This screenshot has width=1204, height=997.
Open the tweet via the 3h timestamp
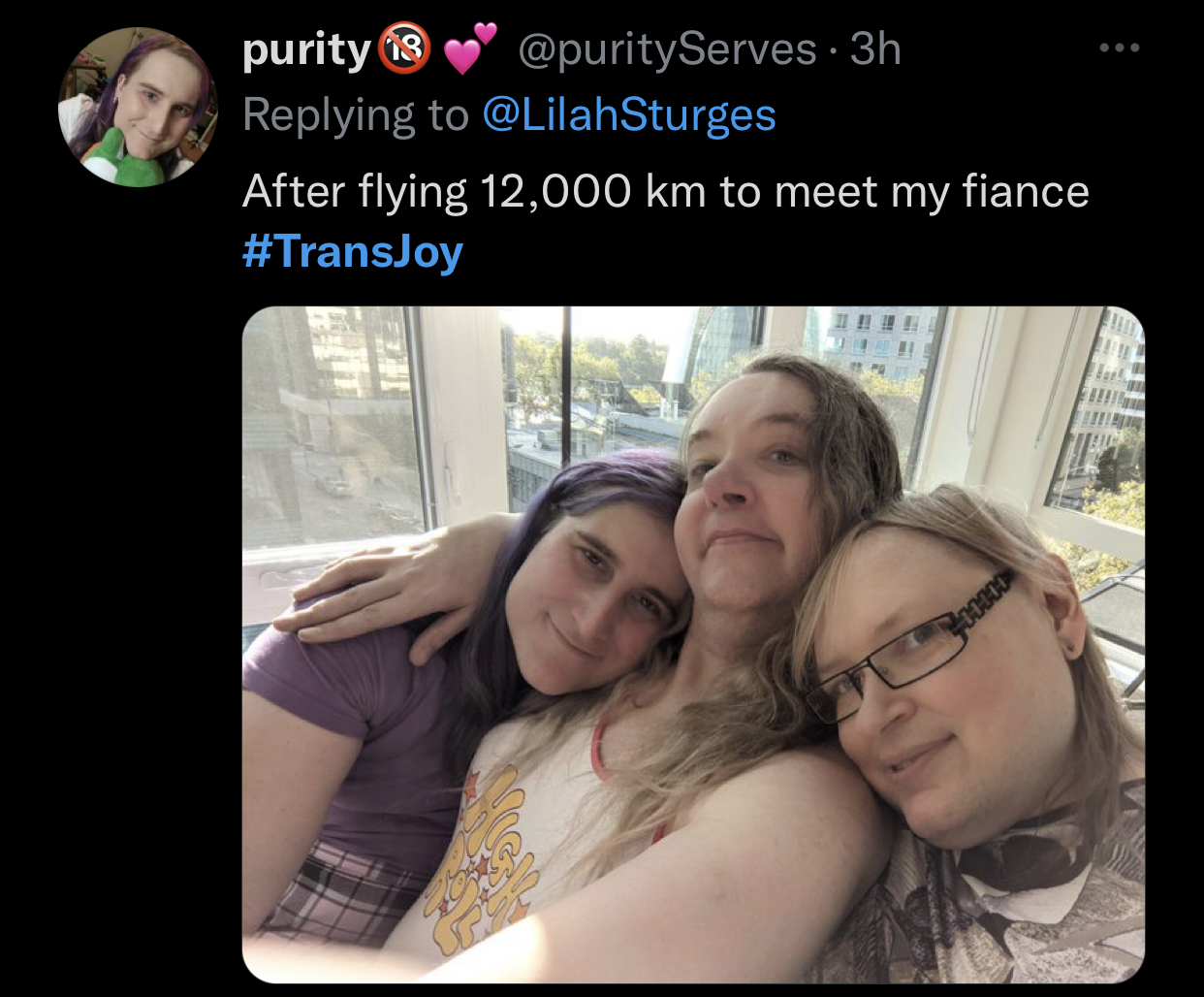point(875,49)
